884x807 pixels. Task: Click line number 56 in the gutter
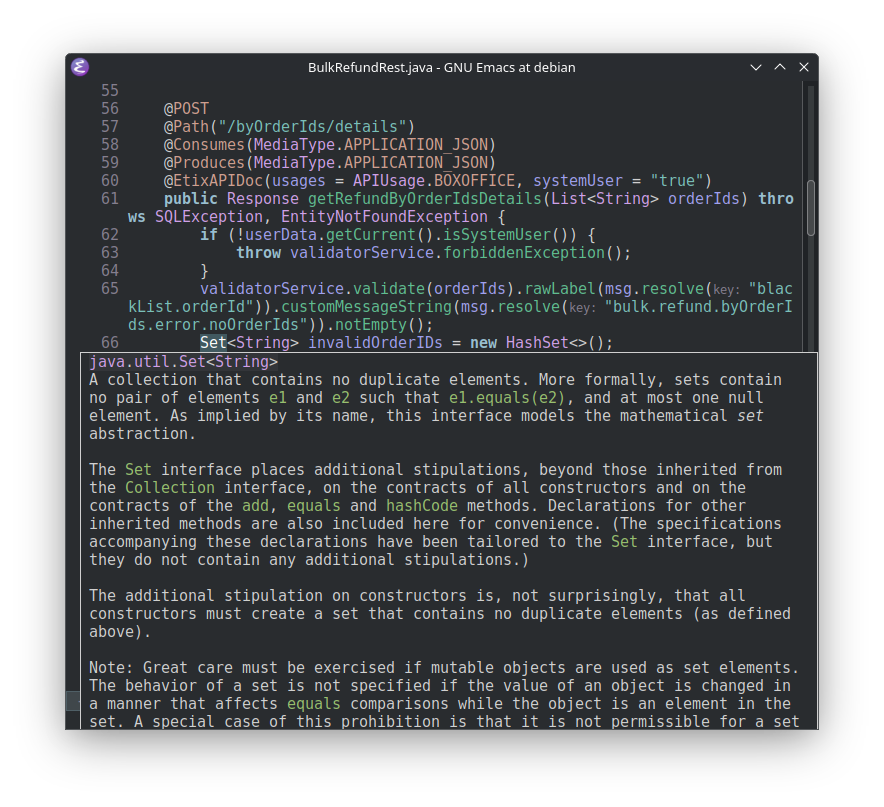(x=109, y=109)
